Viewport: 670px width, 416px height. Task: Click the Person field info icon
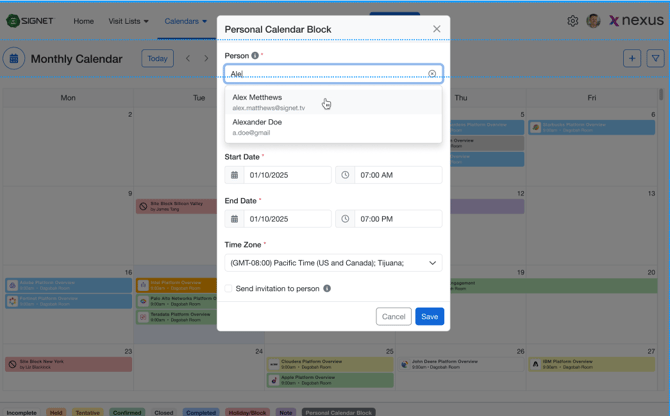(x=255, y=56)
